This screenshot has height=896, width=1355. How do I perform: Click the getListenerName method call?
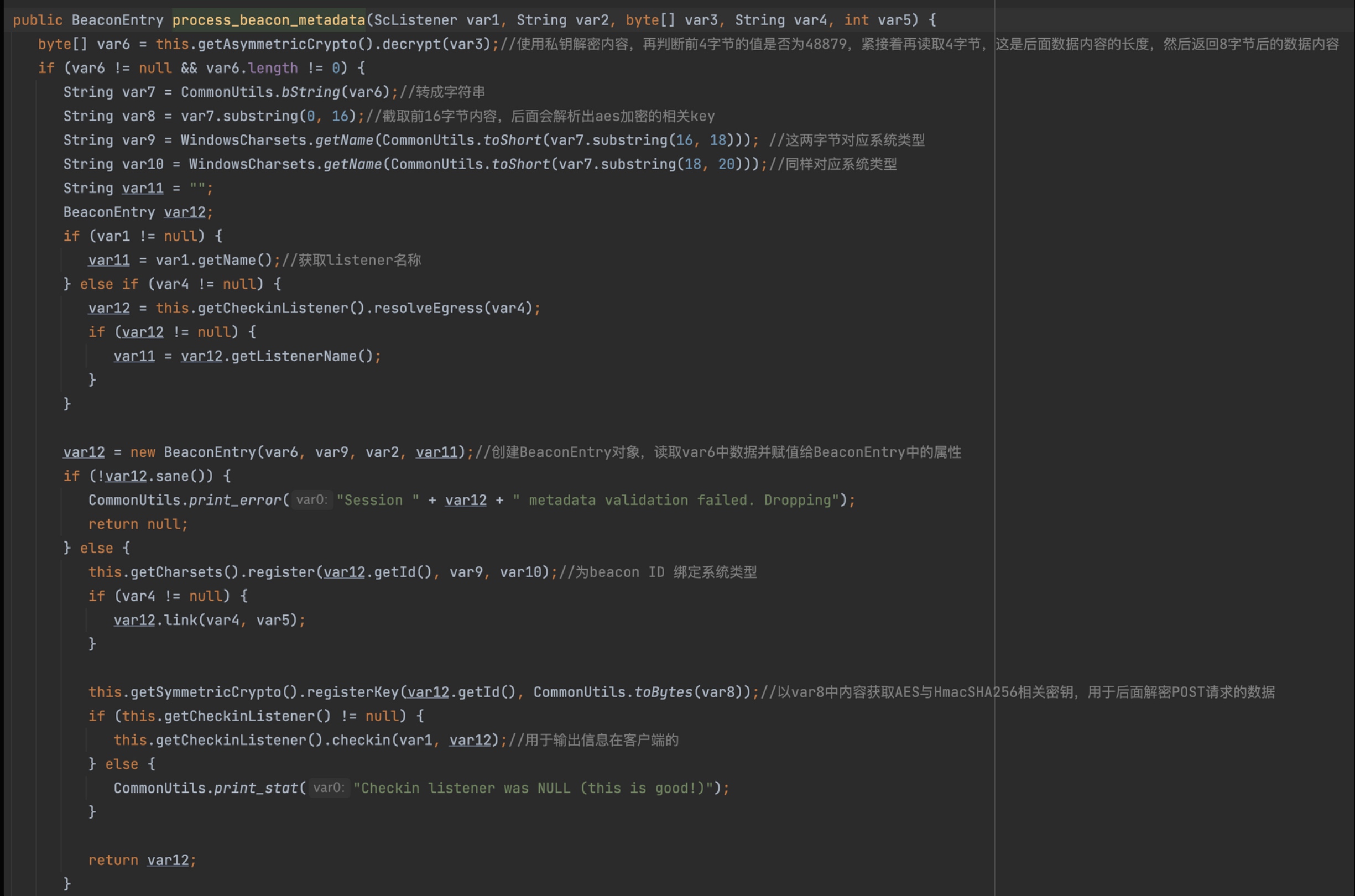click(294, 356)
